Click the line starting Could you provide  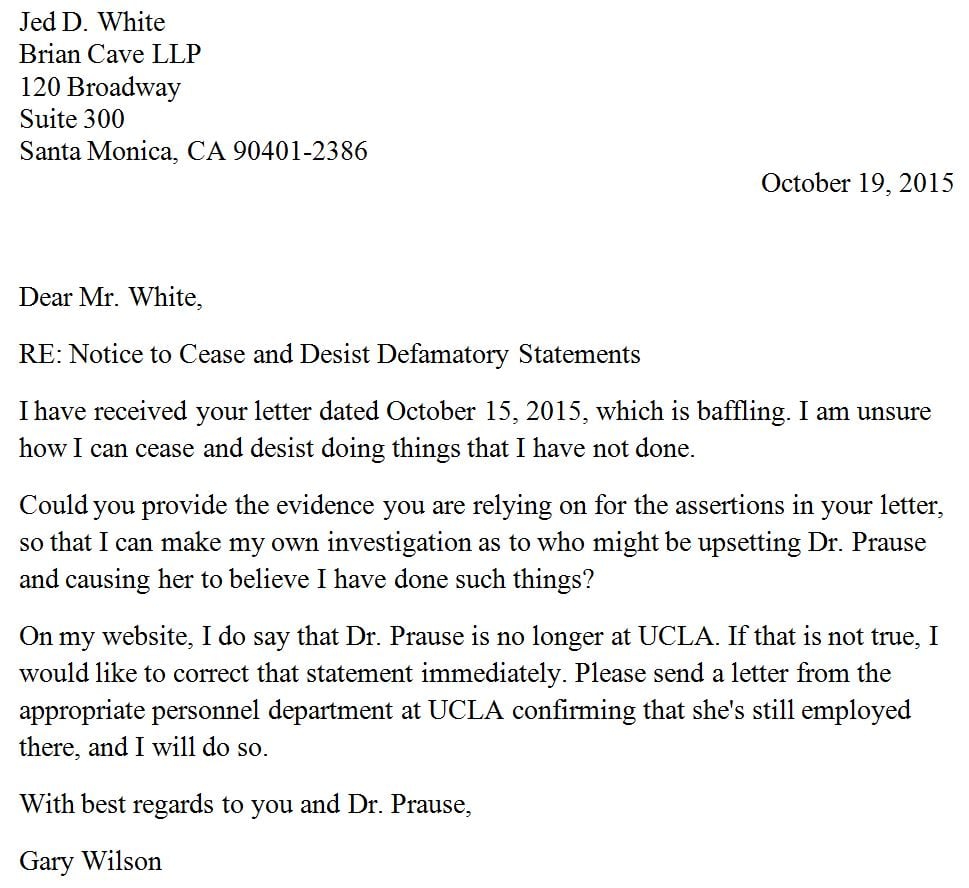[480, 505]
